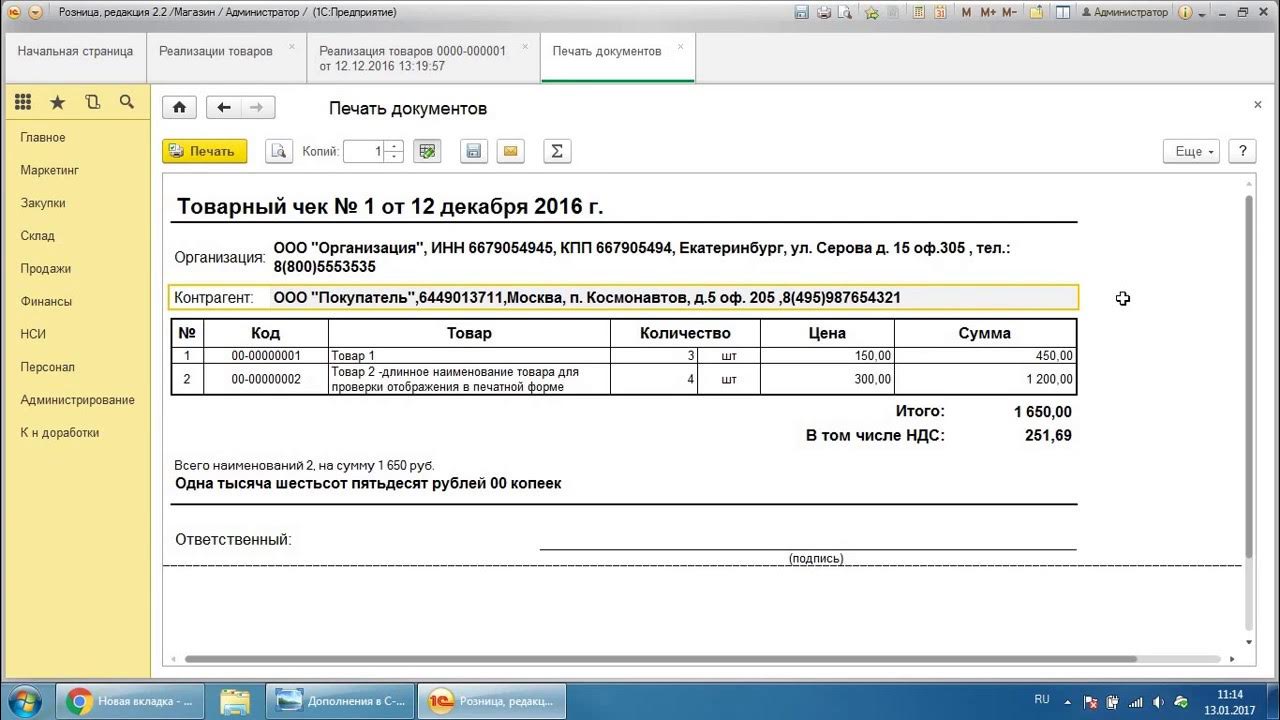1280x720 pixels.
Task: Click the M memory button
Action: 966,13
